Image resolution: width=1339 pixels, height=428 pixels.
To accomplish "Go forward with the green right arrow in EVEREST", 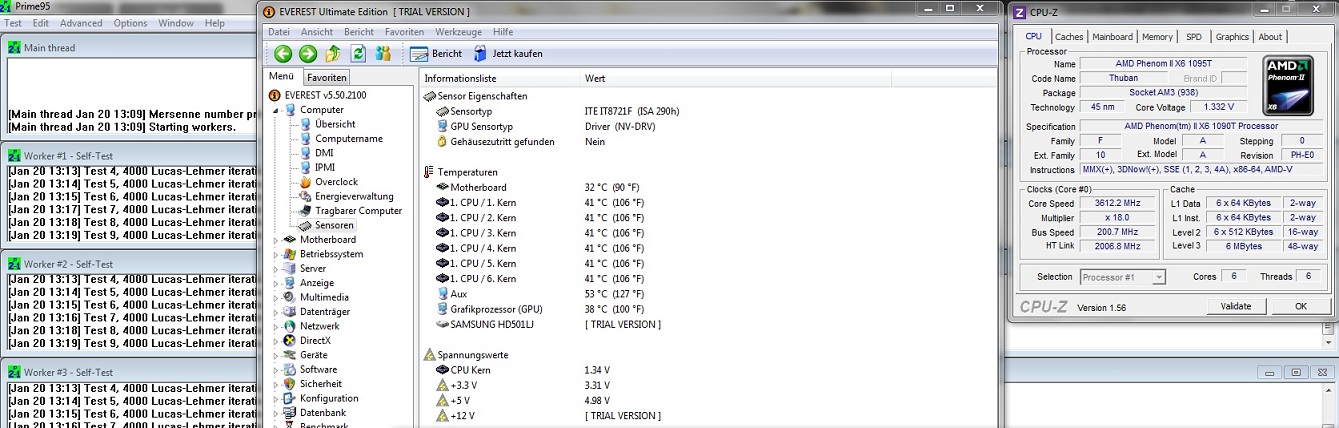I will [308, 54].
